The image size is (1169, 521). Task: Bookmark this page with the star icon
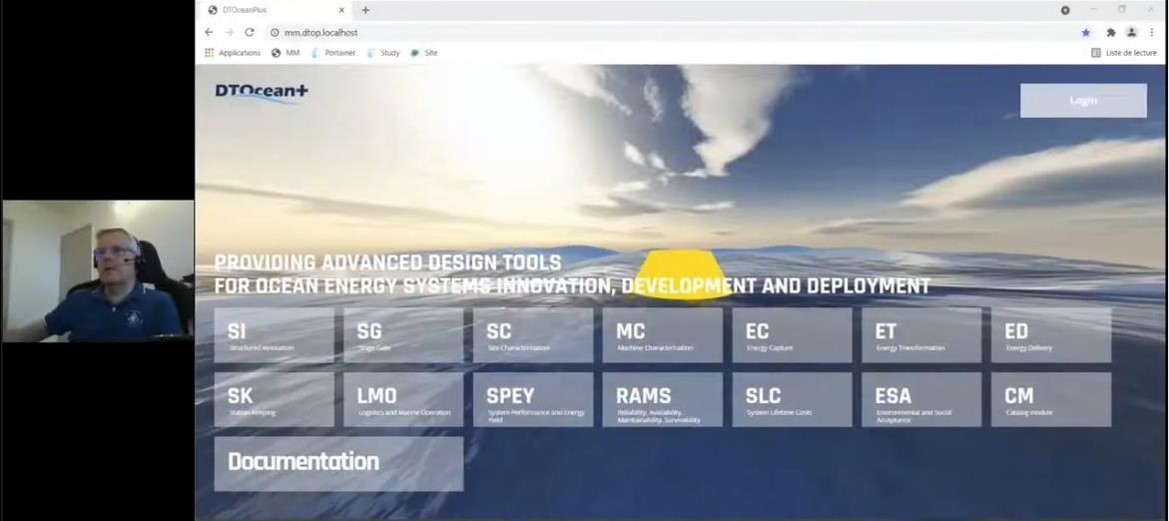[x=1086, y=32]
